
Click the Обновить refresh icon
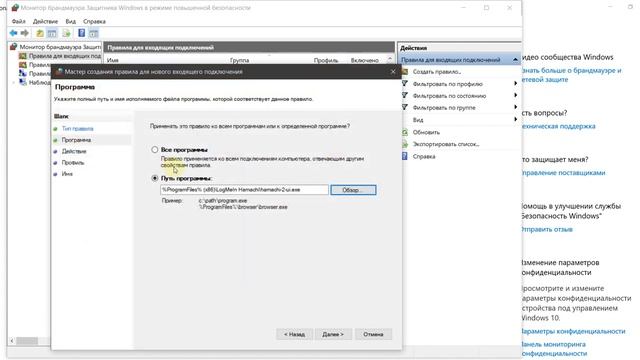405,132
